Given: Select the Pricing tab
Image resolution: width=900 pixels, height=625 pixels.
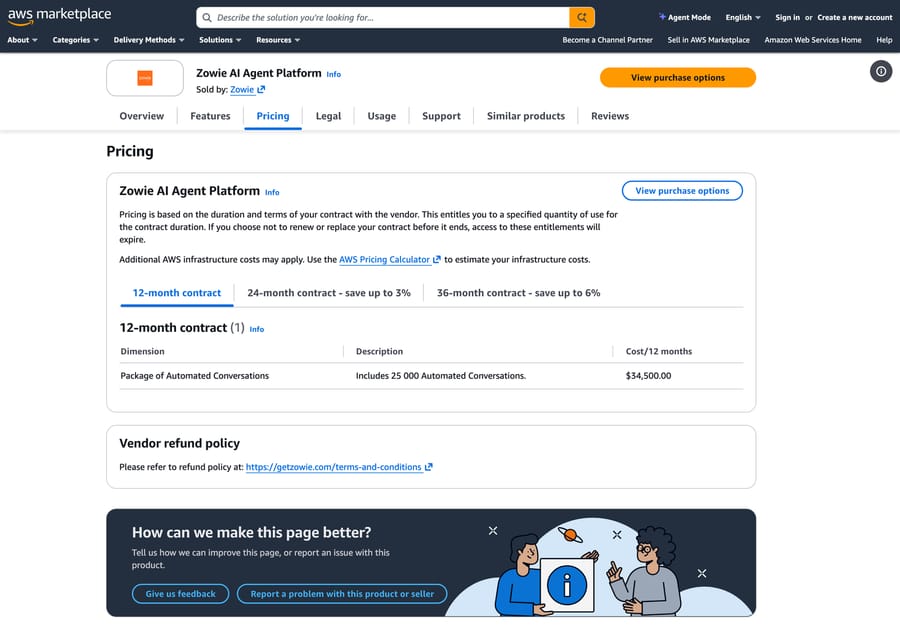Looking at the screenshot, I should (x=273, y=116).
